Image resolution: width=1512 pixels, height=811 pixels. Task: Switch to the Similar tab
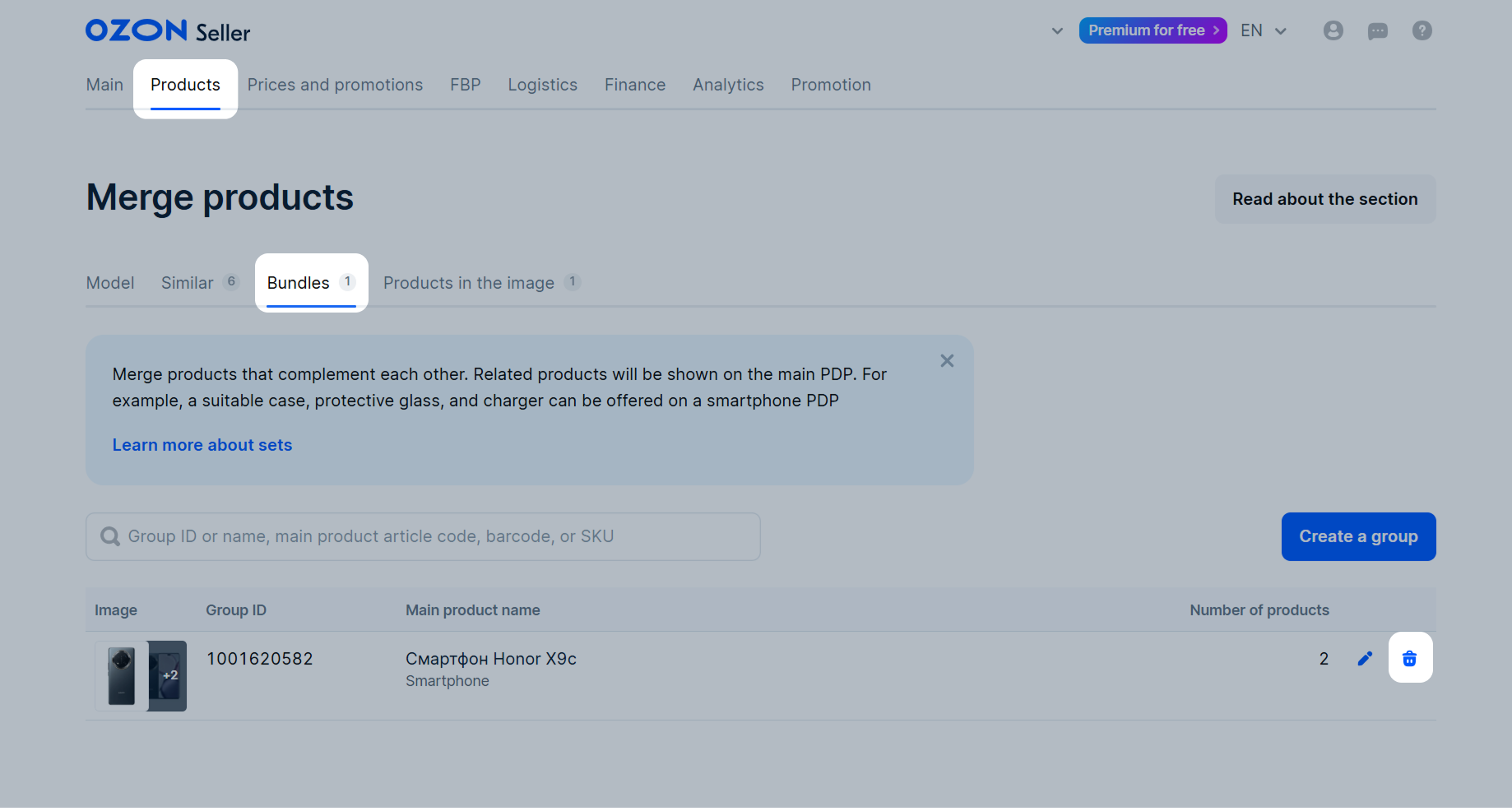(200, 283)
